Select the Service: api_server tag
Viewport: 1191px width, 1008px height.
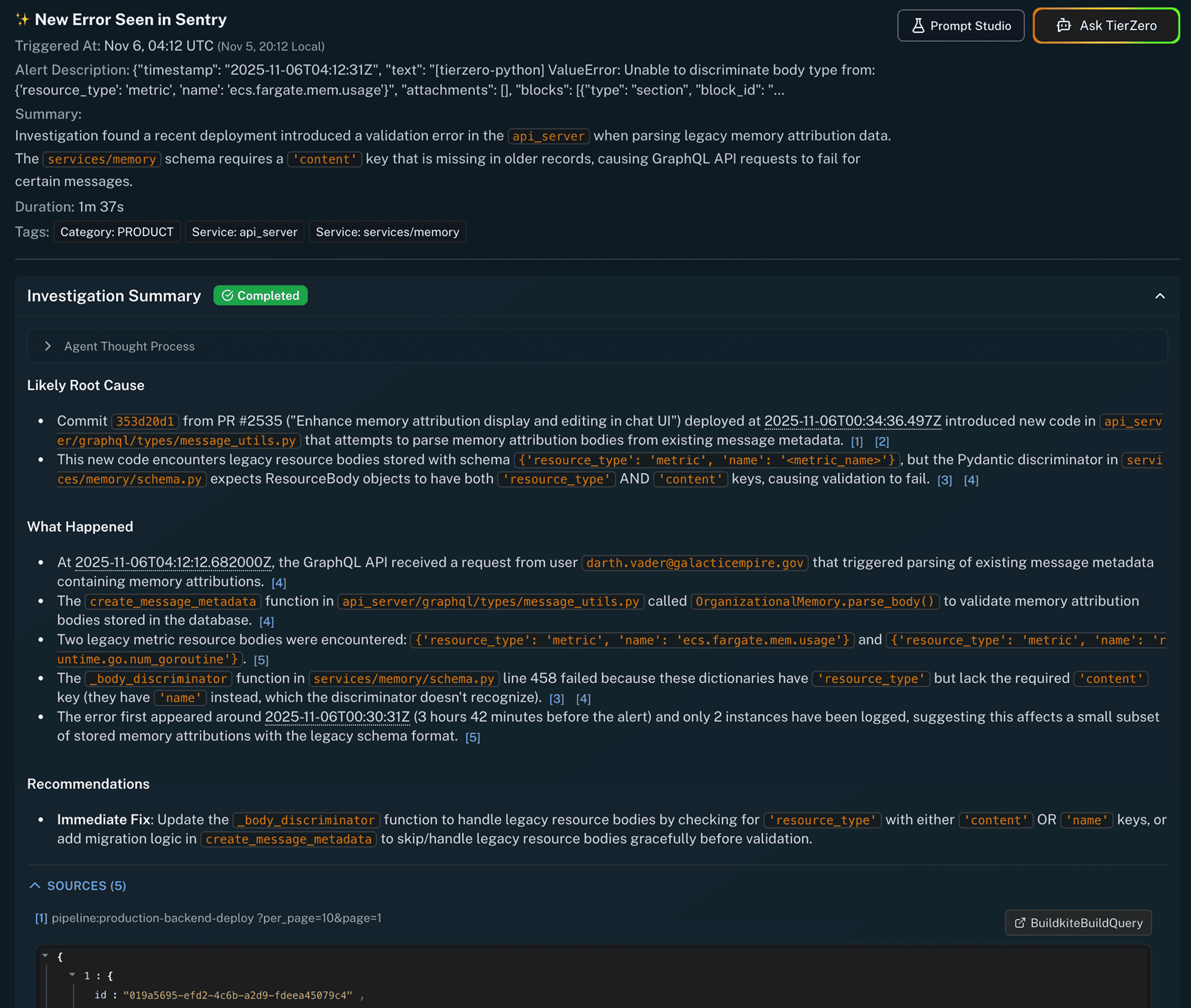click(x=244, y=232)
